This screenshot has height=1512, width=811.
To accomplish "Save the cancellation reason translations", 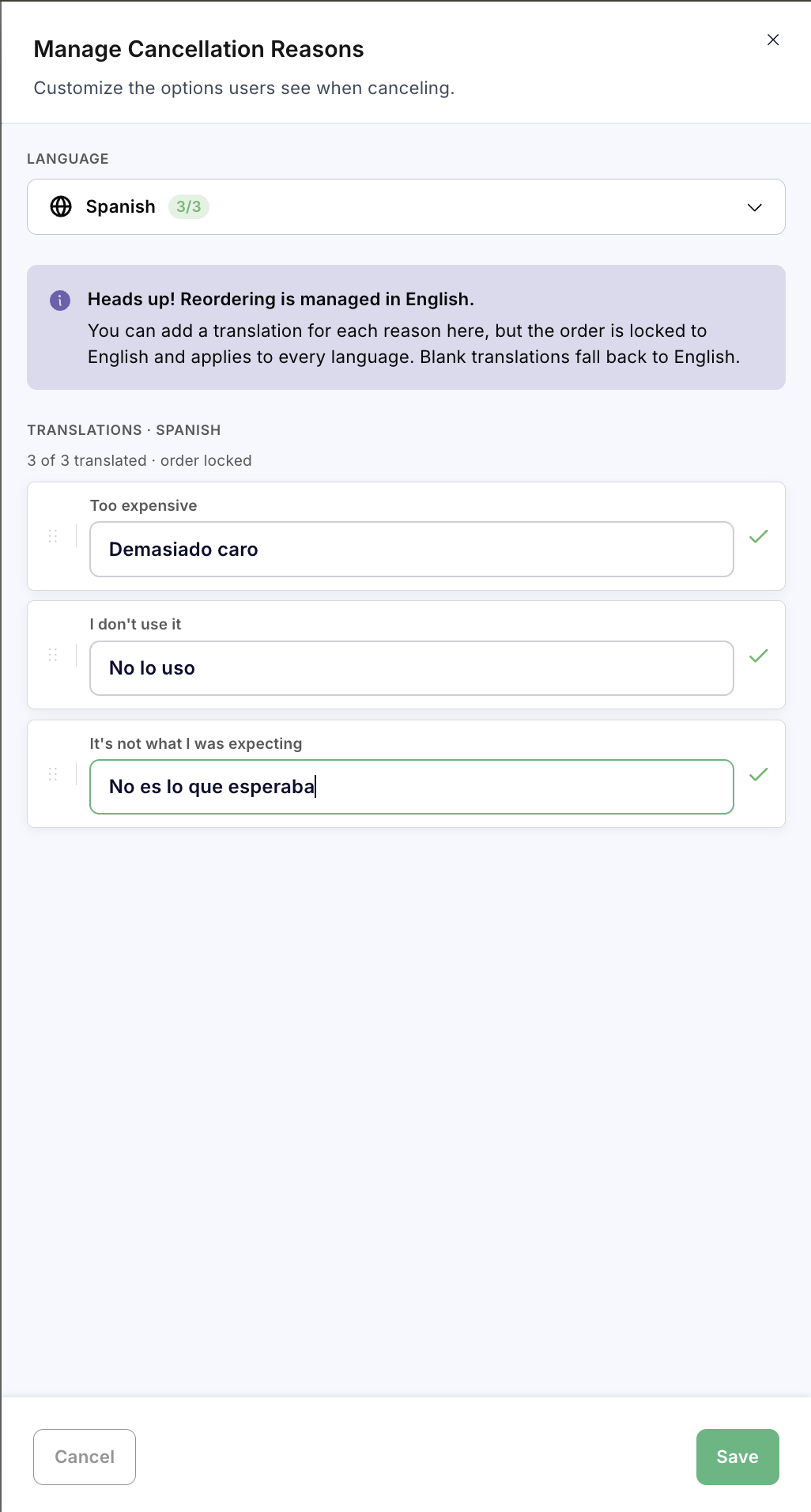I will [737, 1457].
